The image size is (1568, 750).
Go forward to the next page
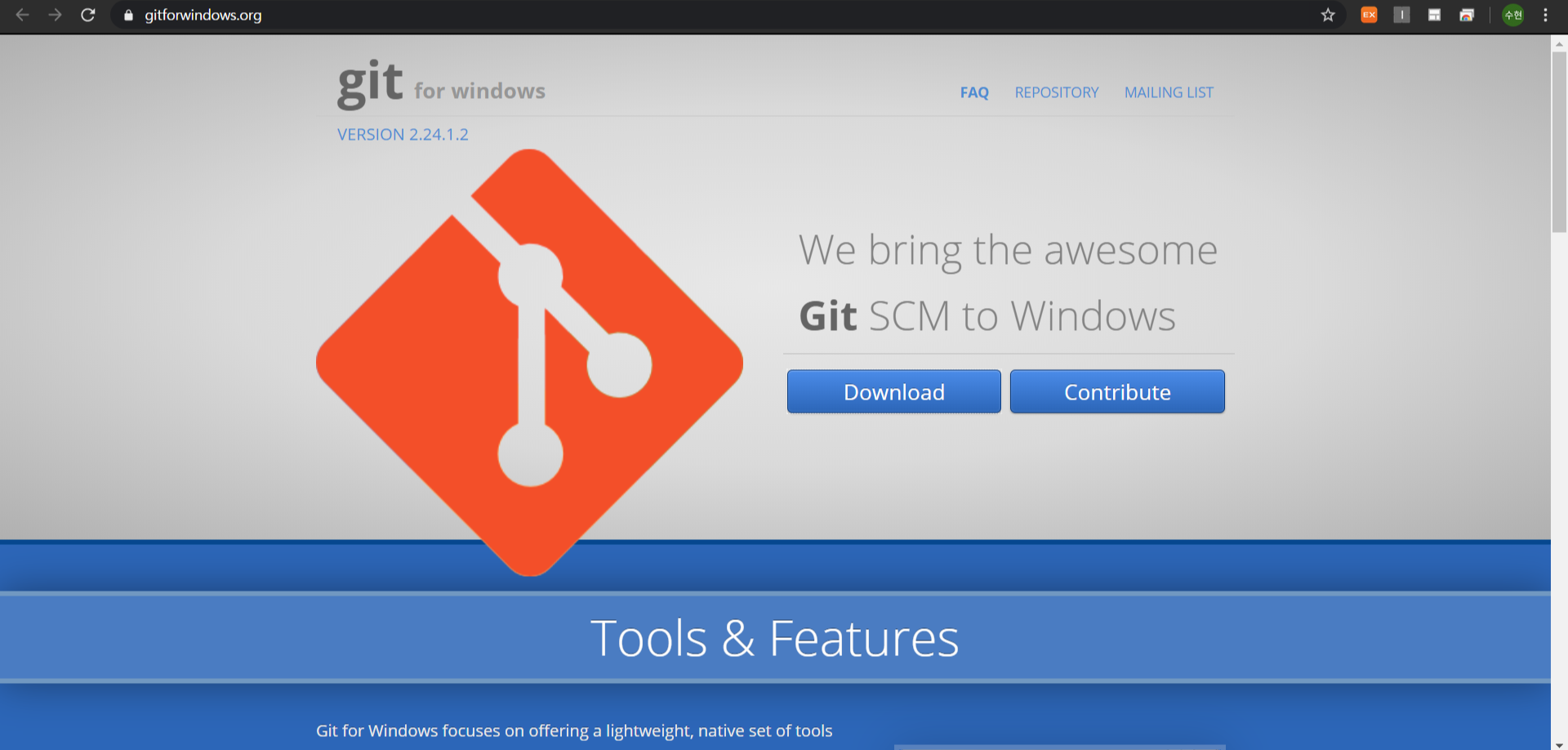tap(55, 15)
